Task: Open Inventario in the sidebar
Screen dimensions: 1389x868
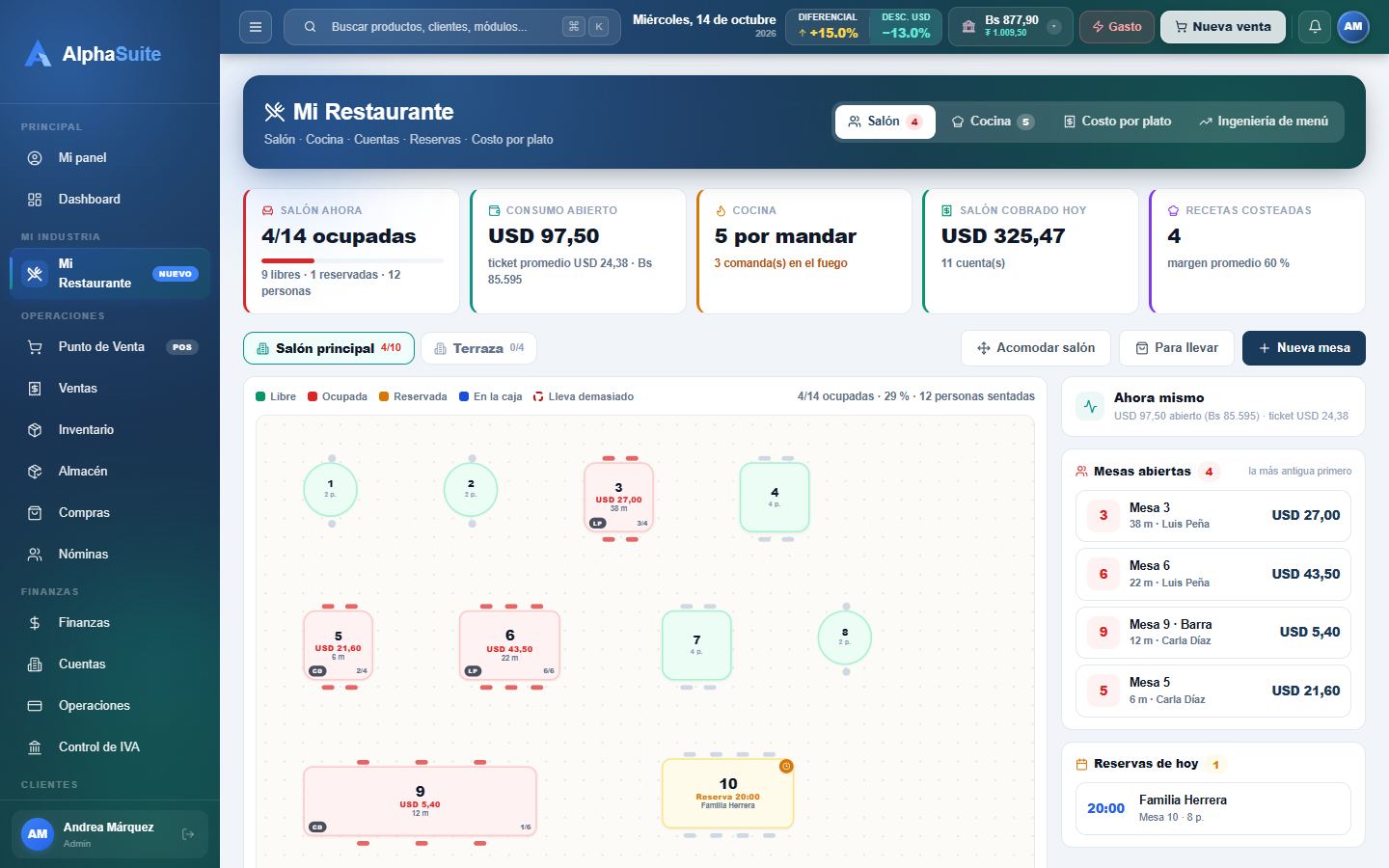Action: click(x=110, y=430)
